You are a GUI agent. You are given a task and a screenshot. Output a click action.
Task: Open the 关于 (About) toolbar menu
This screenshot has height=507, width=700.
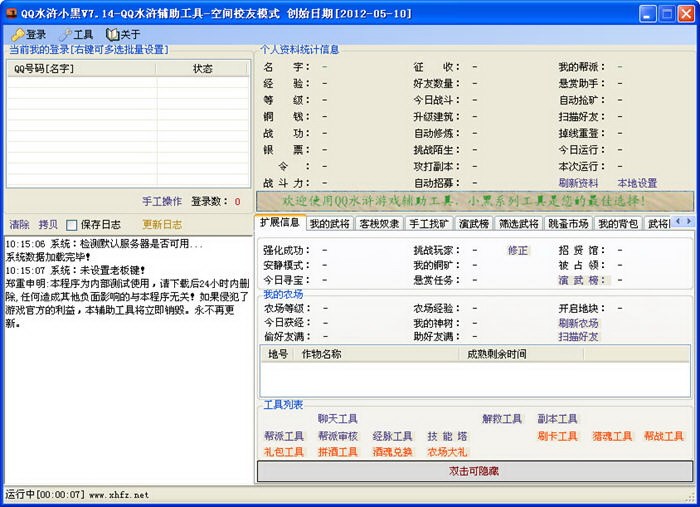click(123, 34)
